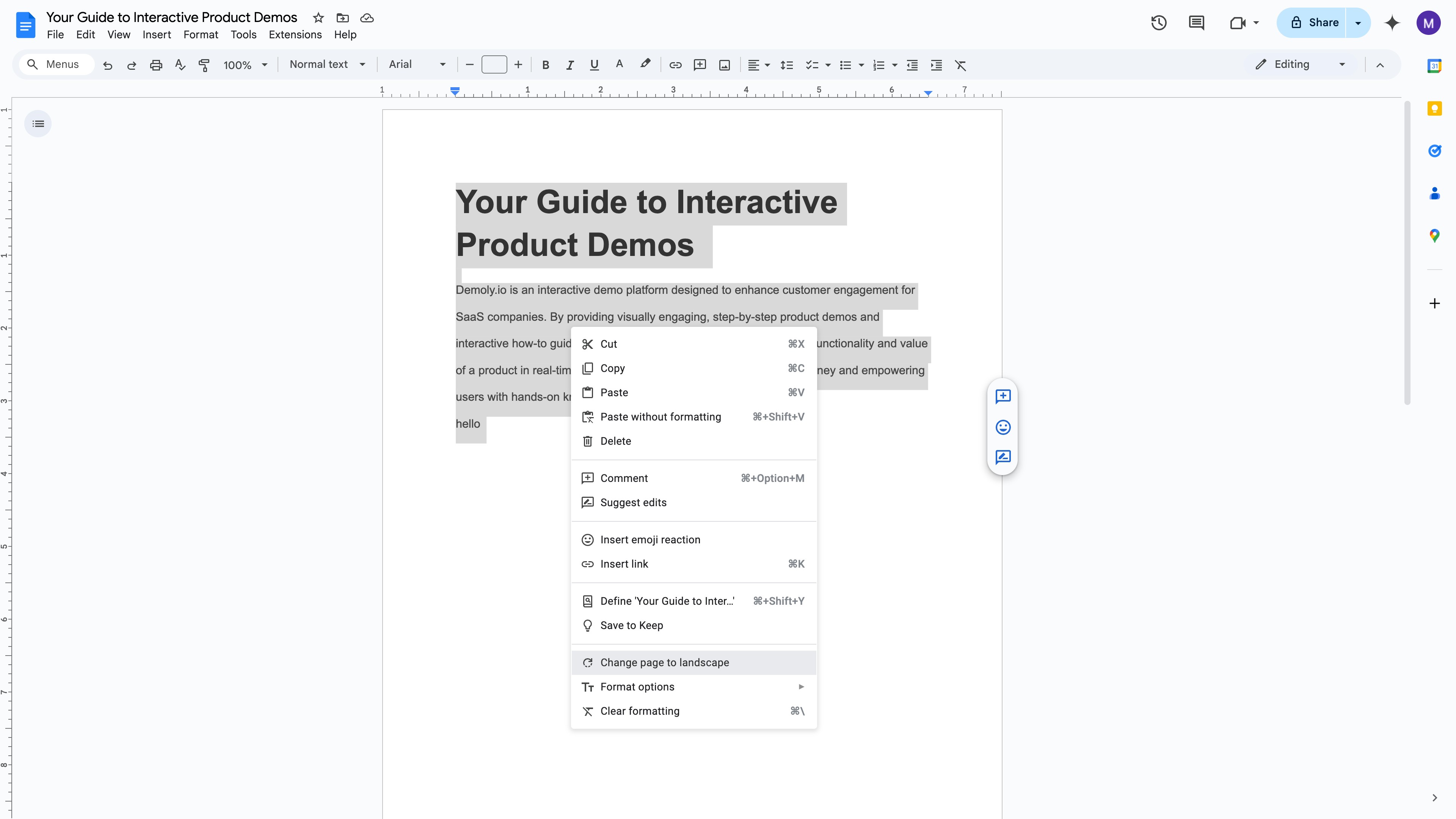
Task: Click the text color A icon
Action: point(620,64)
